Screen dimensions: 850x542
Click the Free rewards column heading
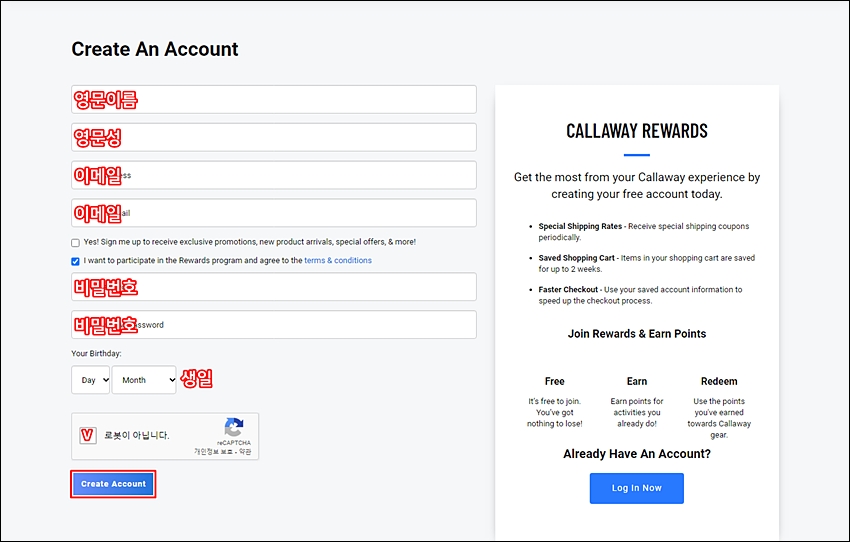tap(555, 382)
